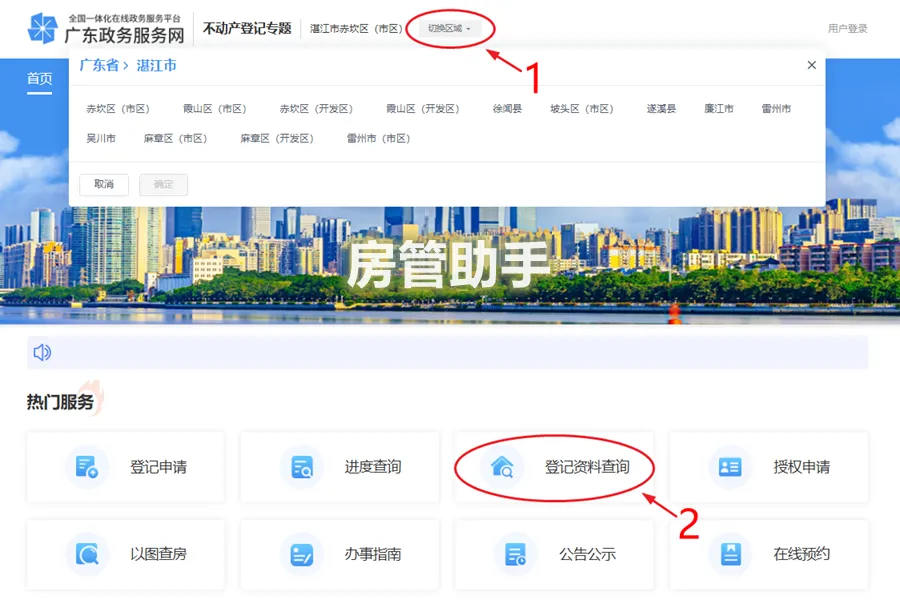Click the 广东政务服务网 snowflake logo
Screen dimensions: 900x600
click(42, 29)
